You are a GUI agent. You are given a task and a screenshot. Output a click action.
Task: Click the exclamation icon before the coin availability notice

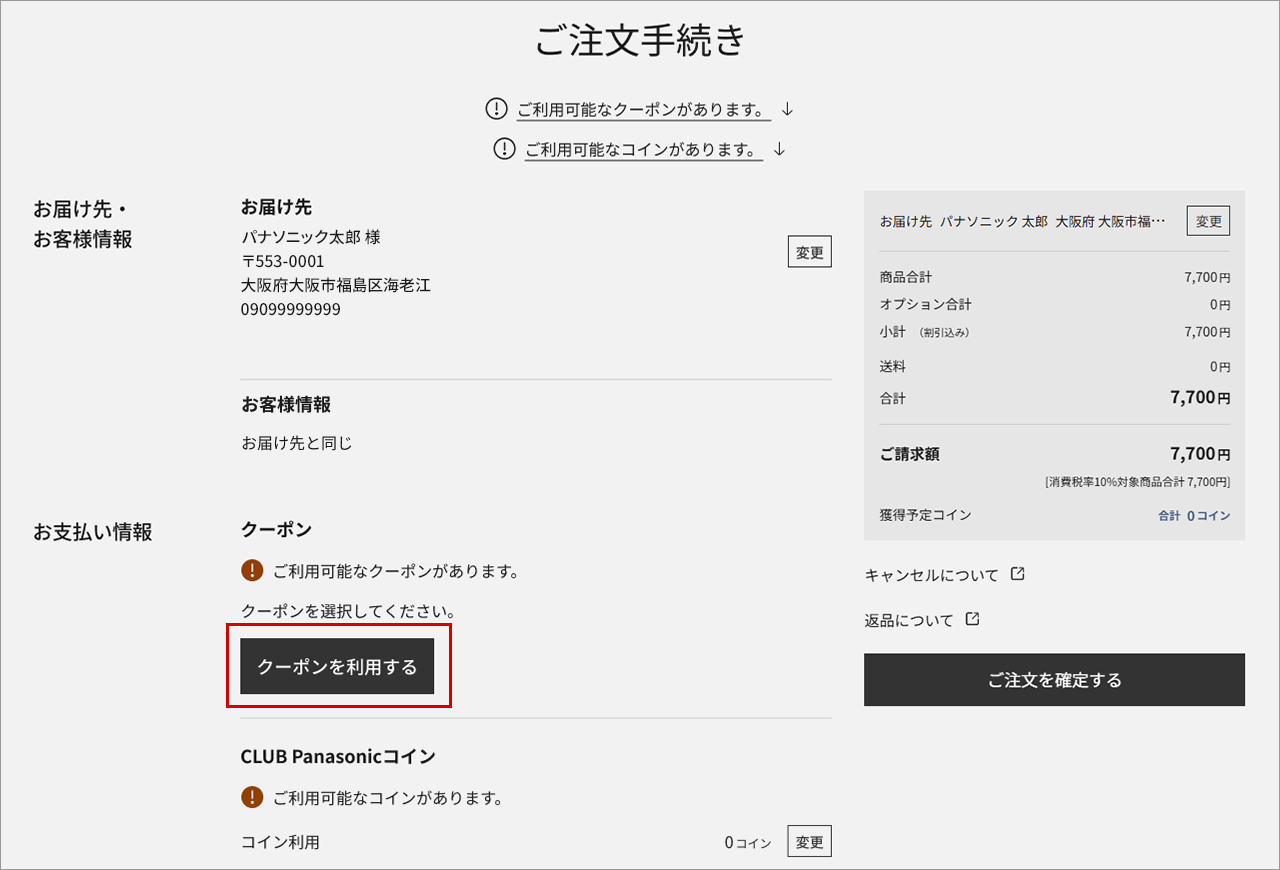(x=504, y=148)
